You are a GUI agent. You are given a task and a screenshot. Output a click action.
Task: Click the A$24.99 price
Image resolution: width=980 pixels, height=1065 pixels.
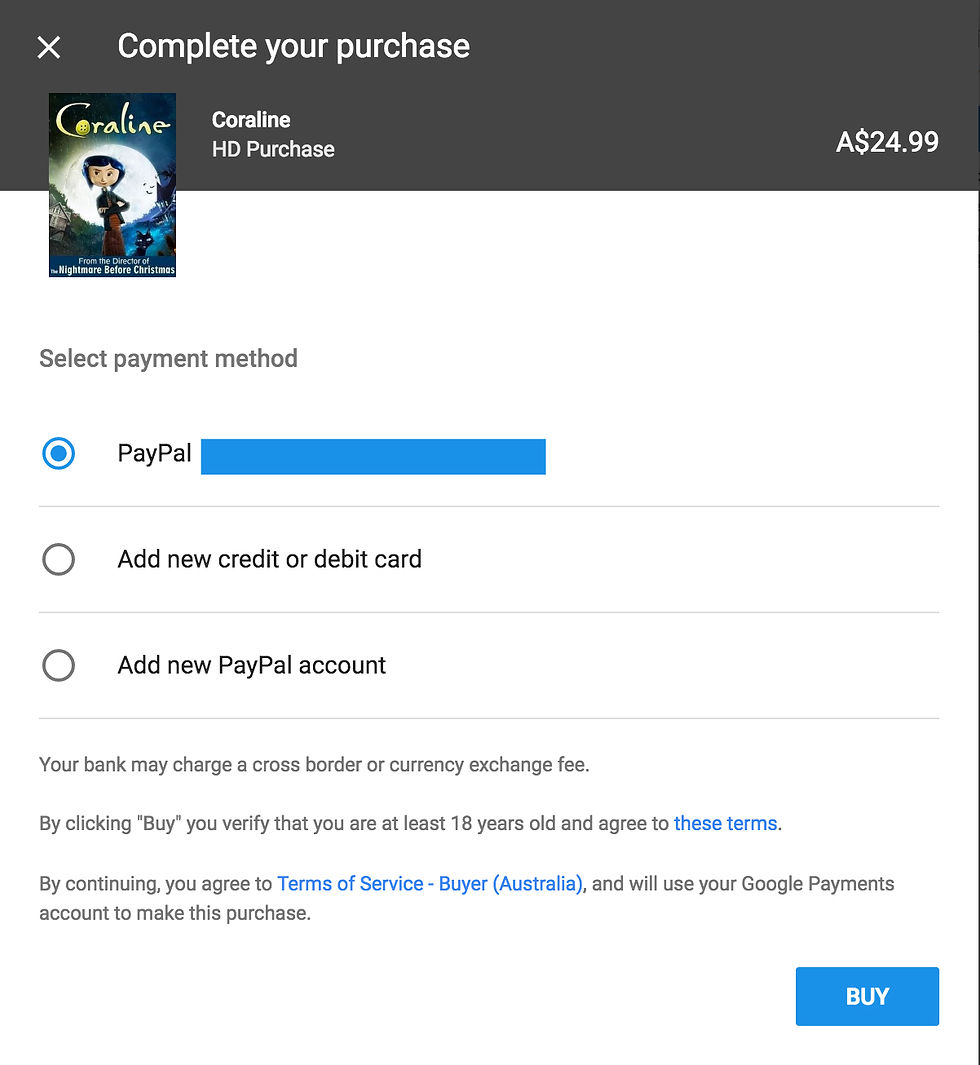point(888,142)
